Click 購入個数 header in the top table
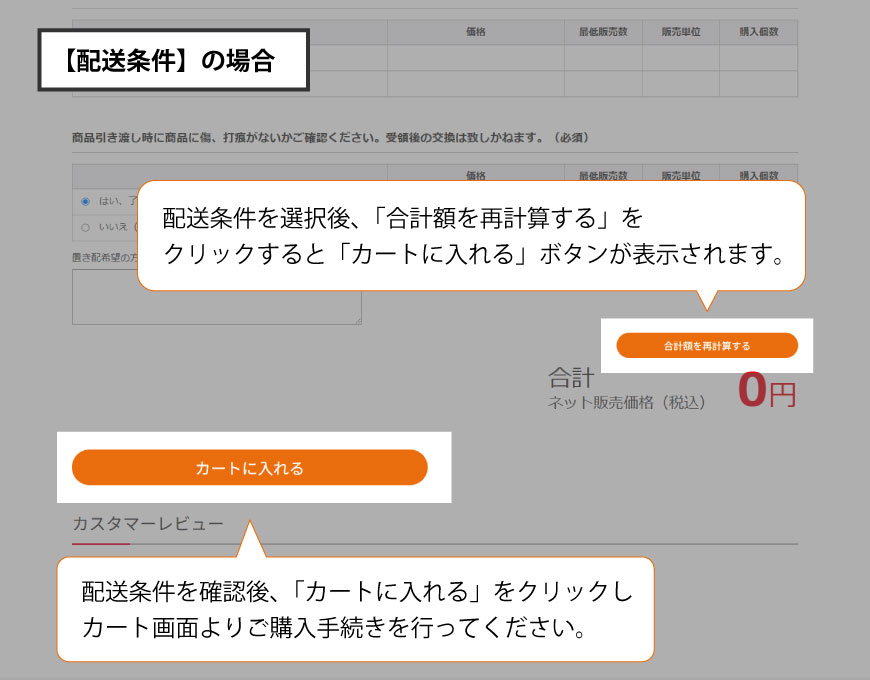Viewport: 870px width, 680px height. (x=758, y=32)
